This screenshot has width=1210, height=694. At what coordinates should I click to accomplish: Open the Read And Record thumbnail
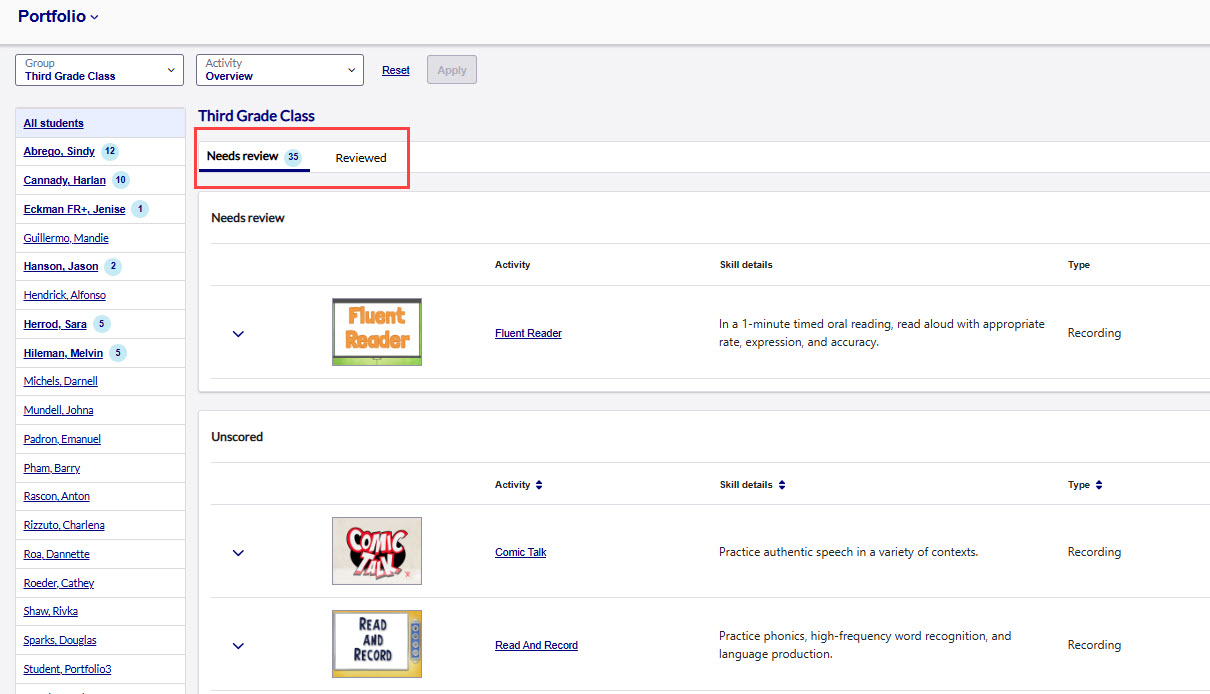[x=376, y=644]
